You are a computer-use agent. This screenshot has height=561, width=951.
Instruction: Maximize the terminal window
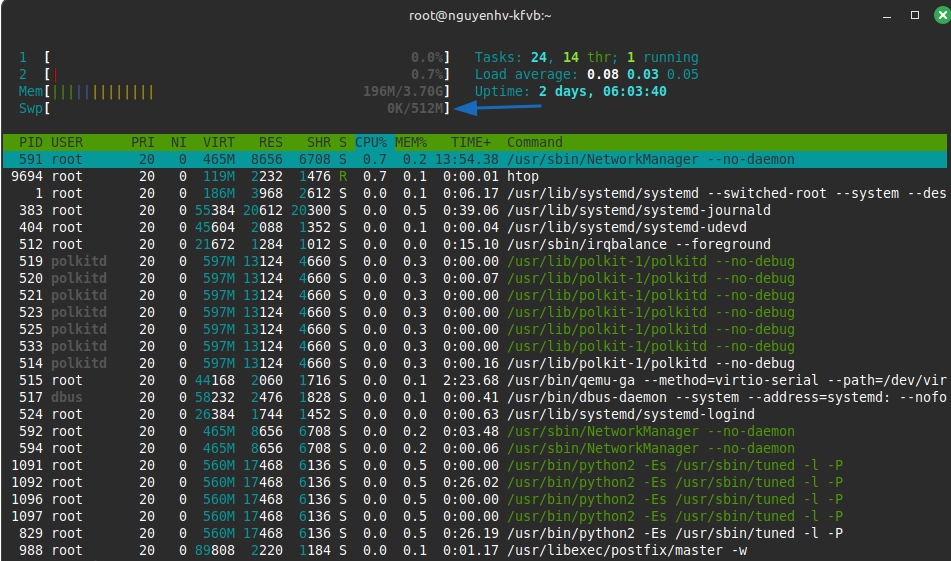pyautogui.click(x=915, y=15)
